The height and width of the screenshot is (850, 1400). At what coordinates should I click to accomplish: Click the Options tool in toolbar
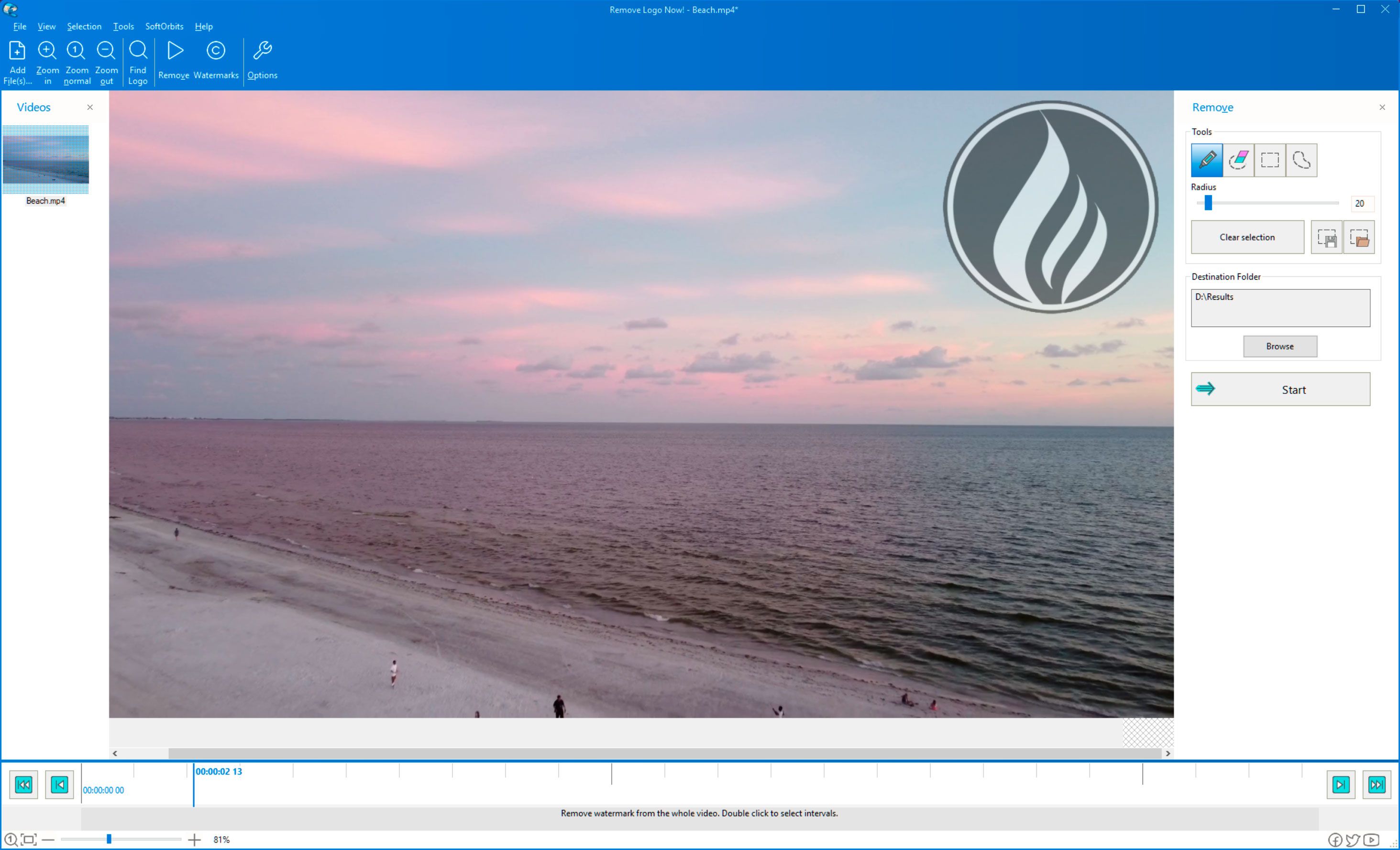[x=262, y=60]
